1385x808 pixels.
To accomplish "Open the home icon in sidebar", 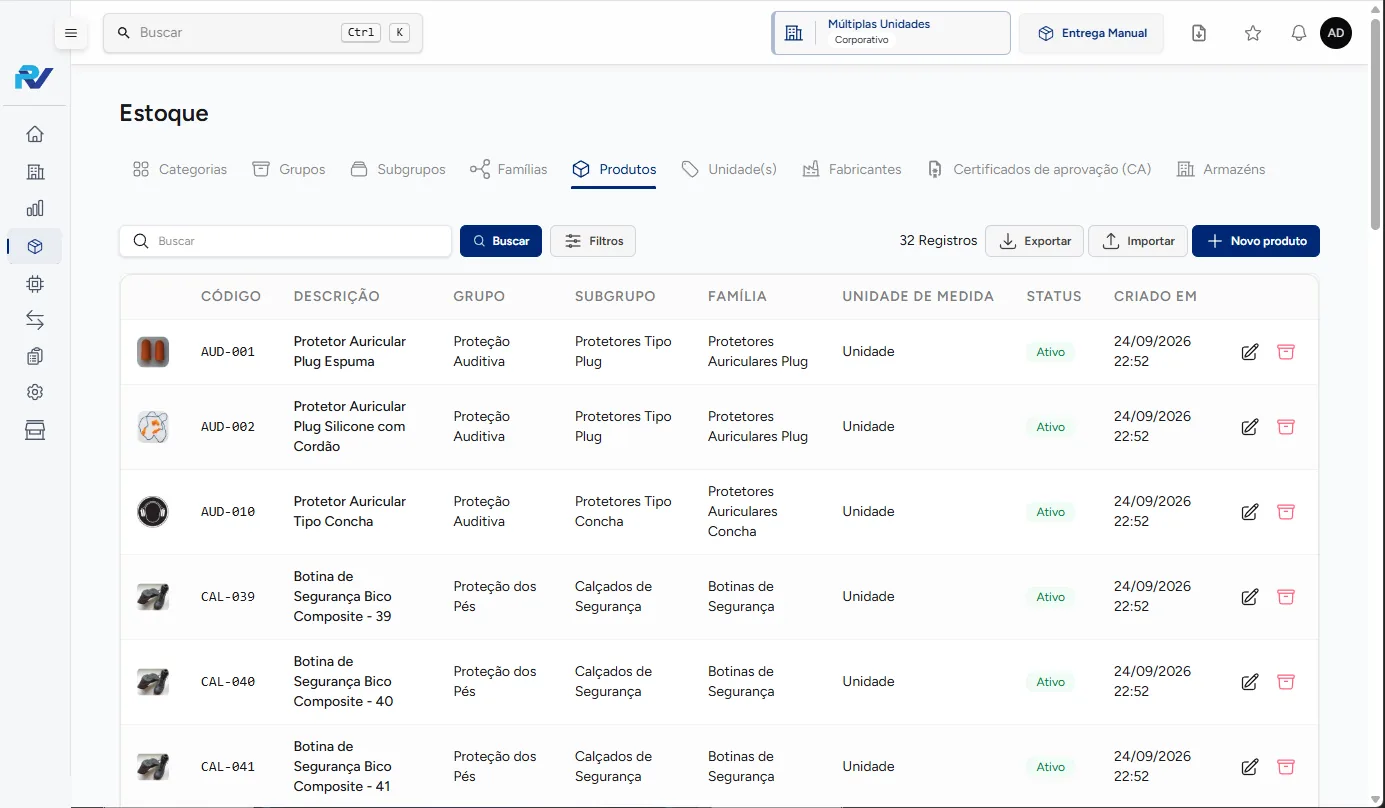I will (x=35, y=134).
